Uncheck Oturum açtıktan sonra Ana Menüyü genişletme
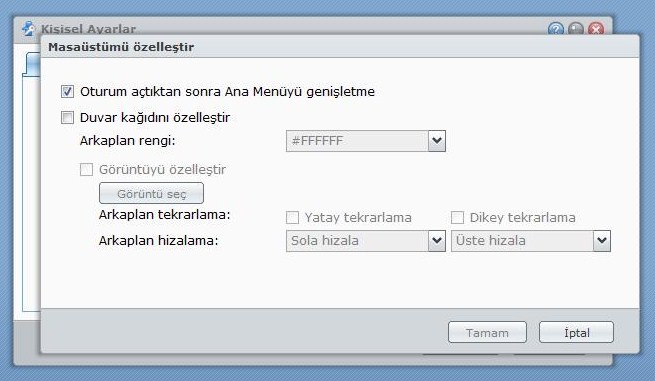The width and height of the screenshot is (655, 381). (67, 91)
